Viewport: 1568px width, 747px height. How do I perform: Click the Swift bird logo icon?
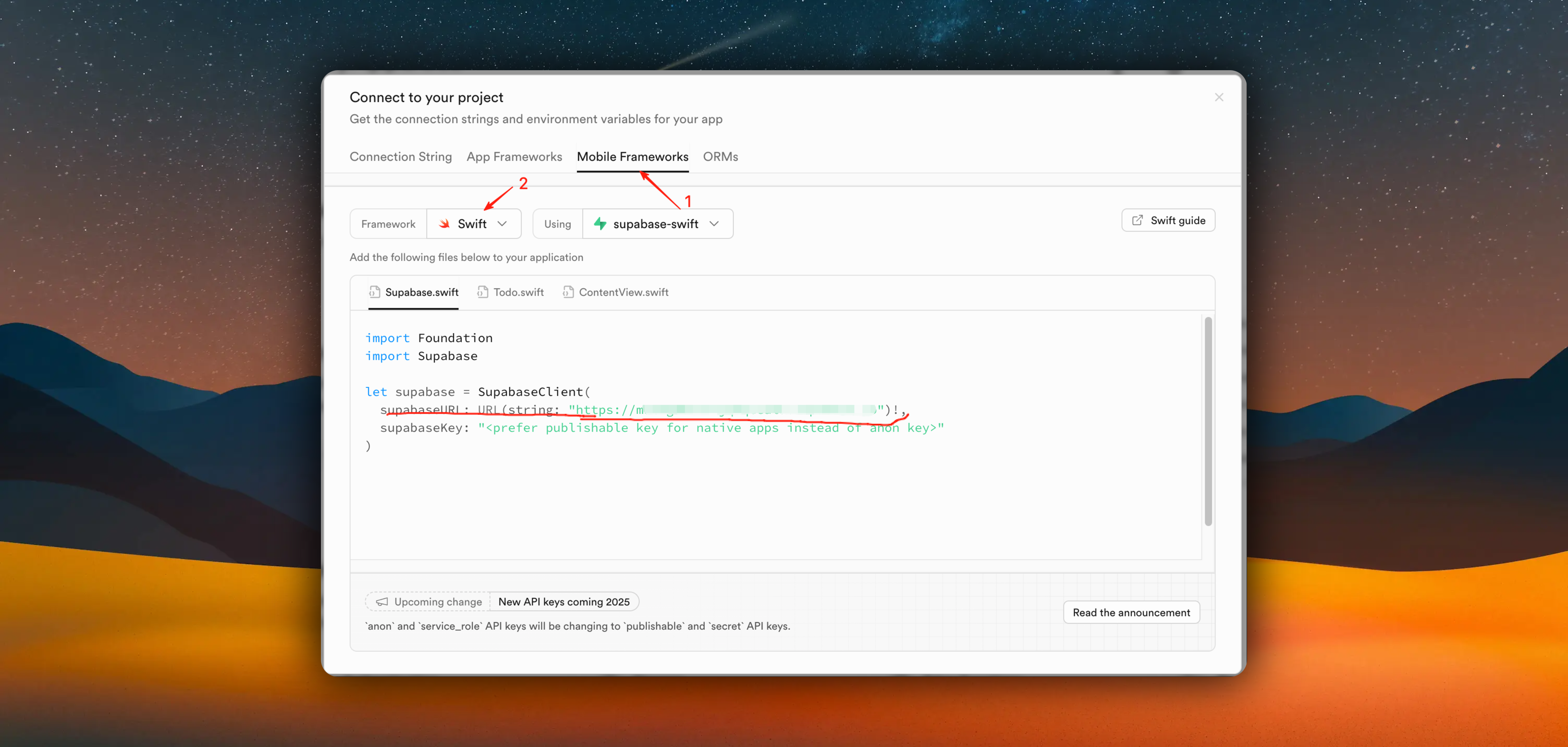tap(444, 224)
